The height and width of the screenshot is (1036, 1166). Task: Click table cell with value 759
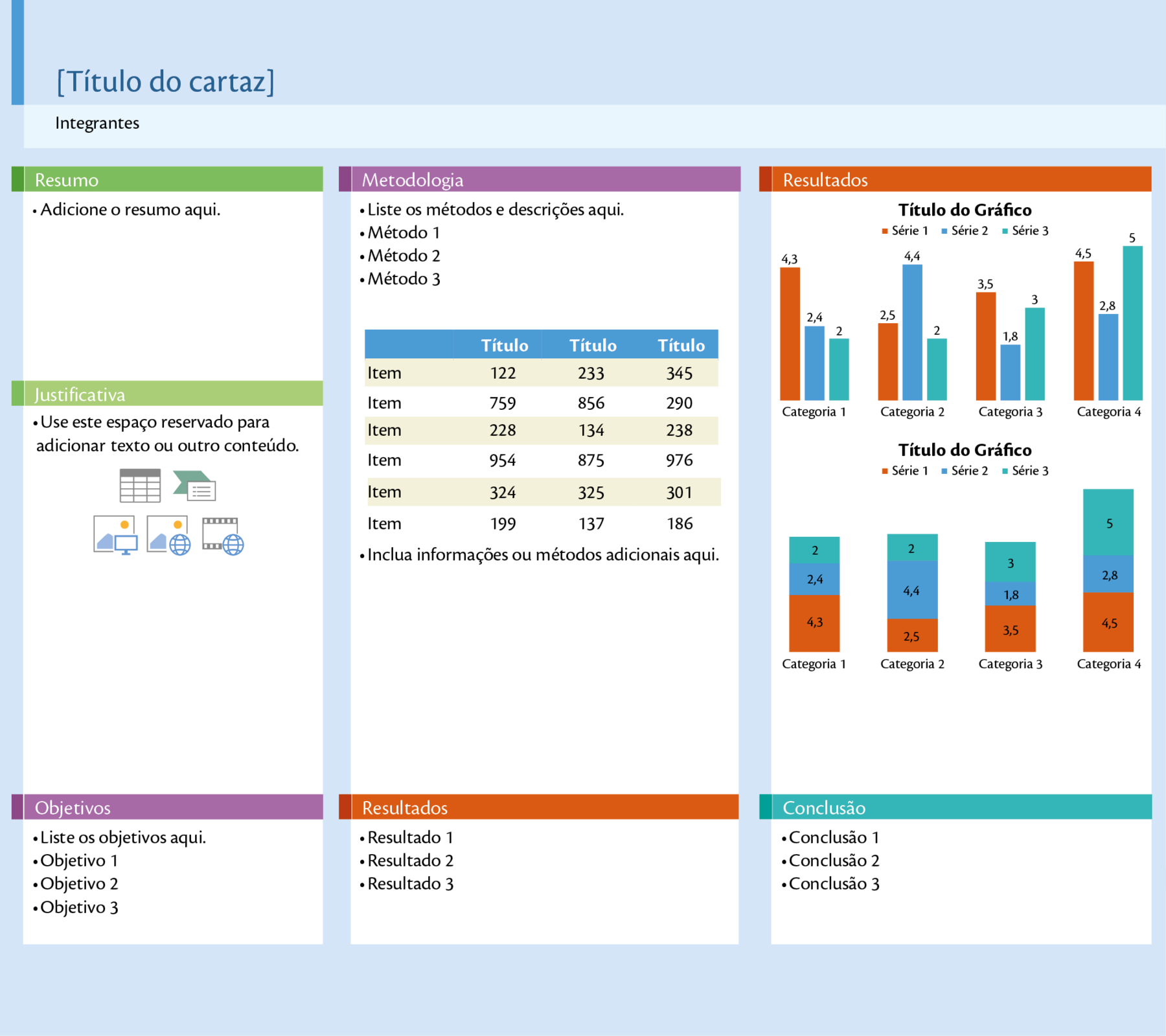pos(503,403)
